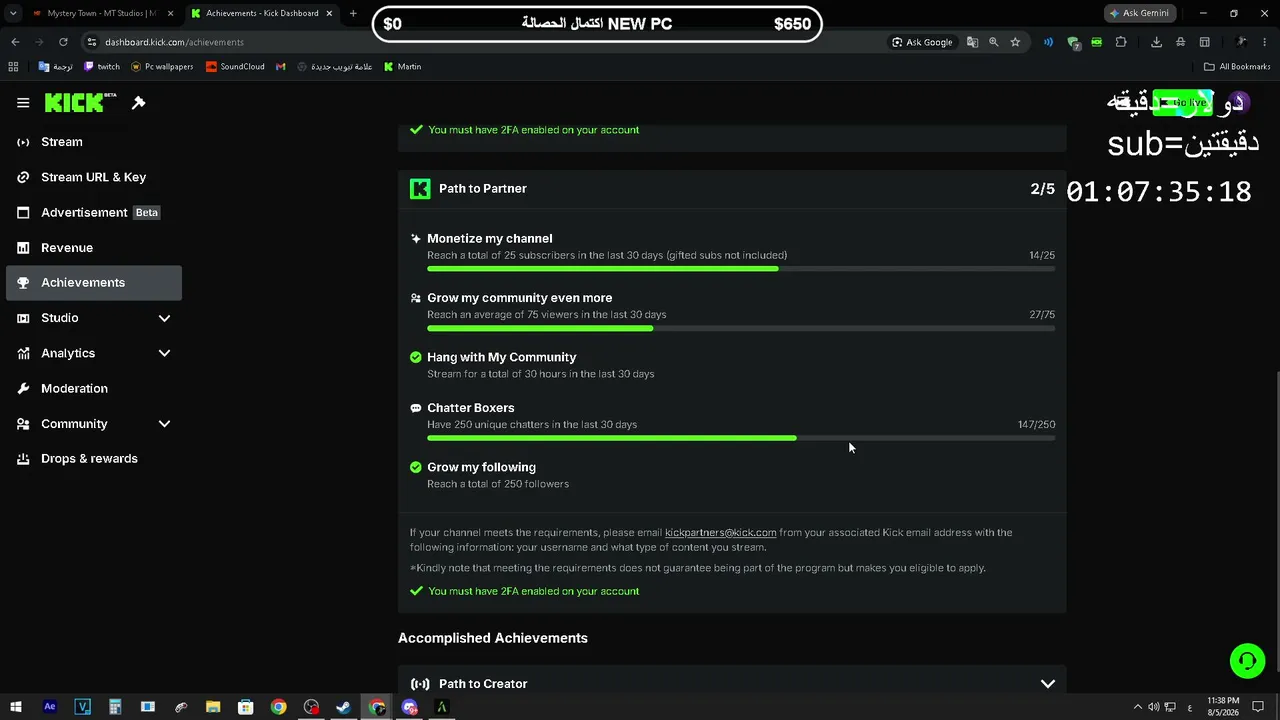Open After Effects from the taskbar
The width and height of the screenshot is (1280, 720).
pyautogui.click(x=49, y=707)
